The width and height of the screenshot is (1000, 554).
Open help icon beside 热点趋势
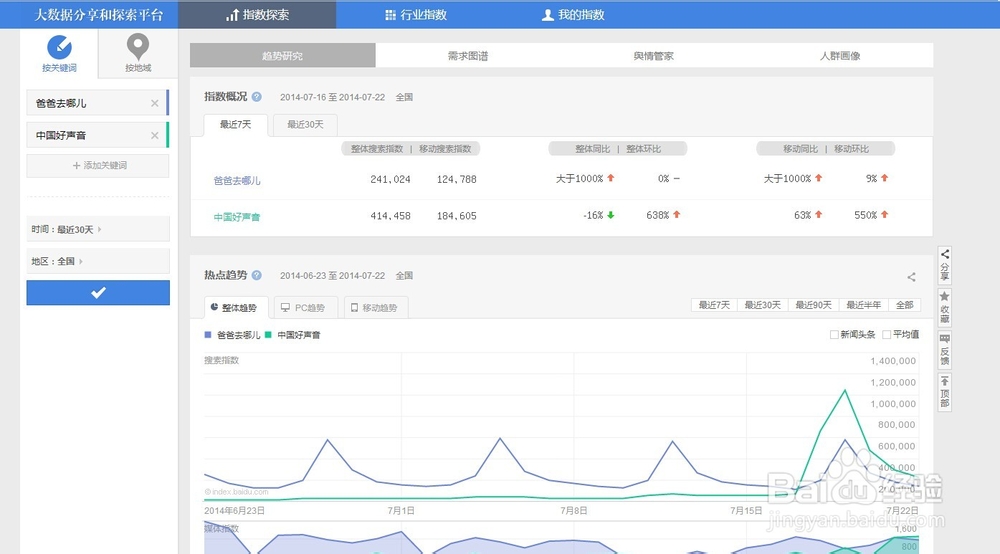click(x=256, y=275)
